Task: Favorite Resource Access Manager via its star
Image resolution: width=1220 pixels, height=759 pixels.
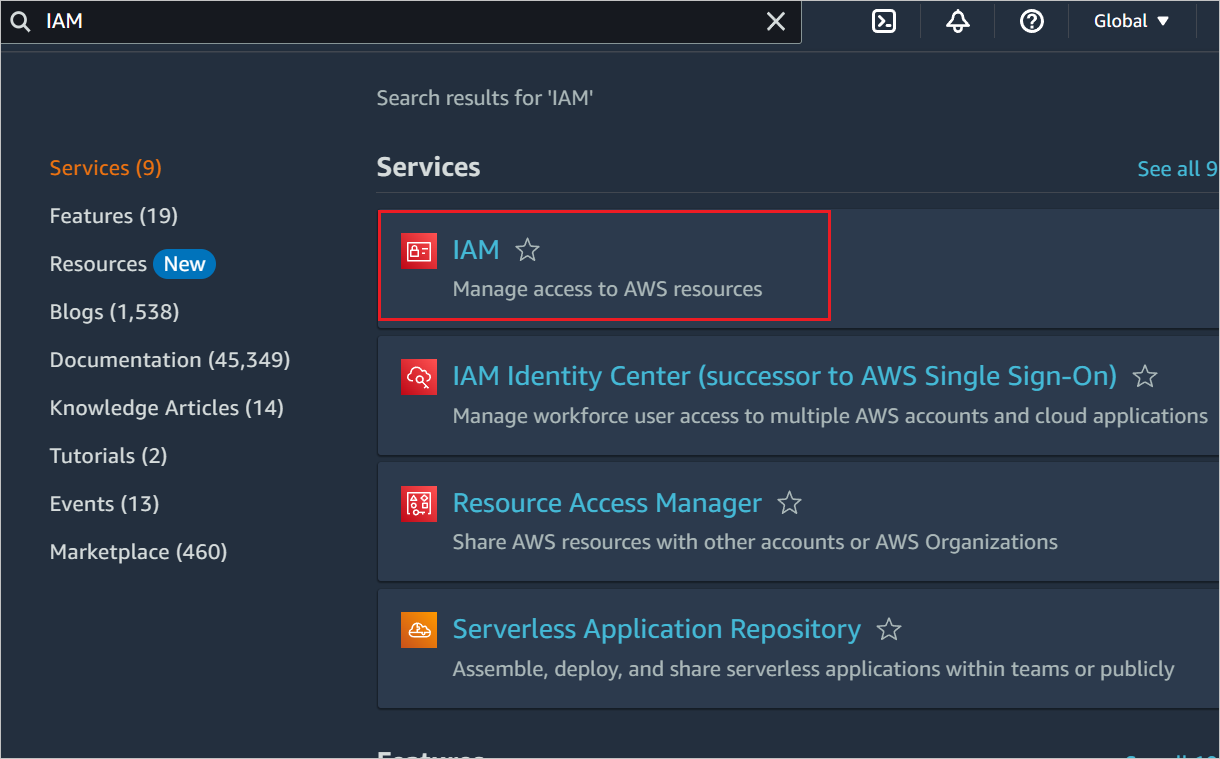Action: 789,503
